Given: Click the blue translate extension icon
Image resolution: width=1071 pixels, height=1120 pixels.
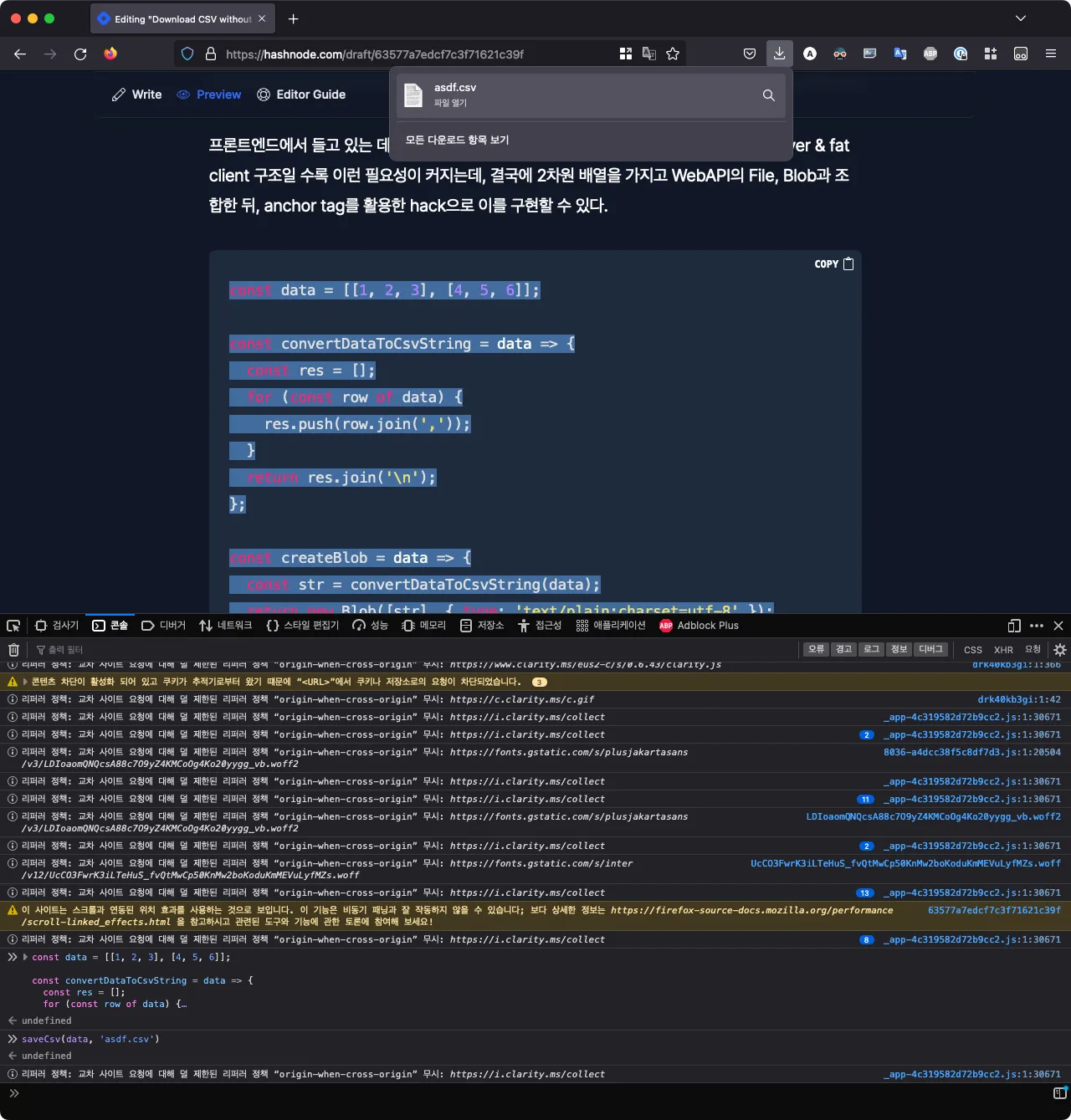Looking at the screenshot, I should pos(900,54).
